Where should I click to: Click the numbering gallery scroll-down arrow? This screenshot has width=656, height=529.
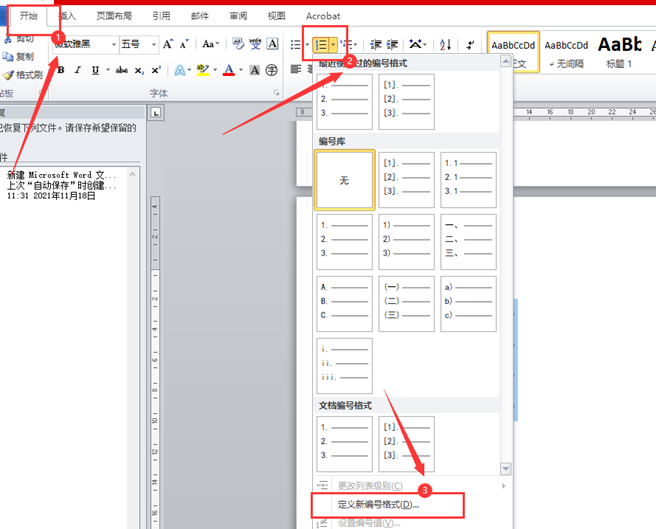point(505,468)
